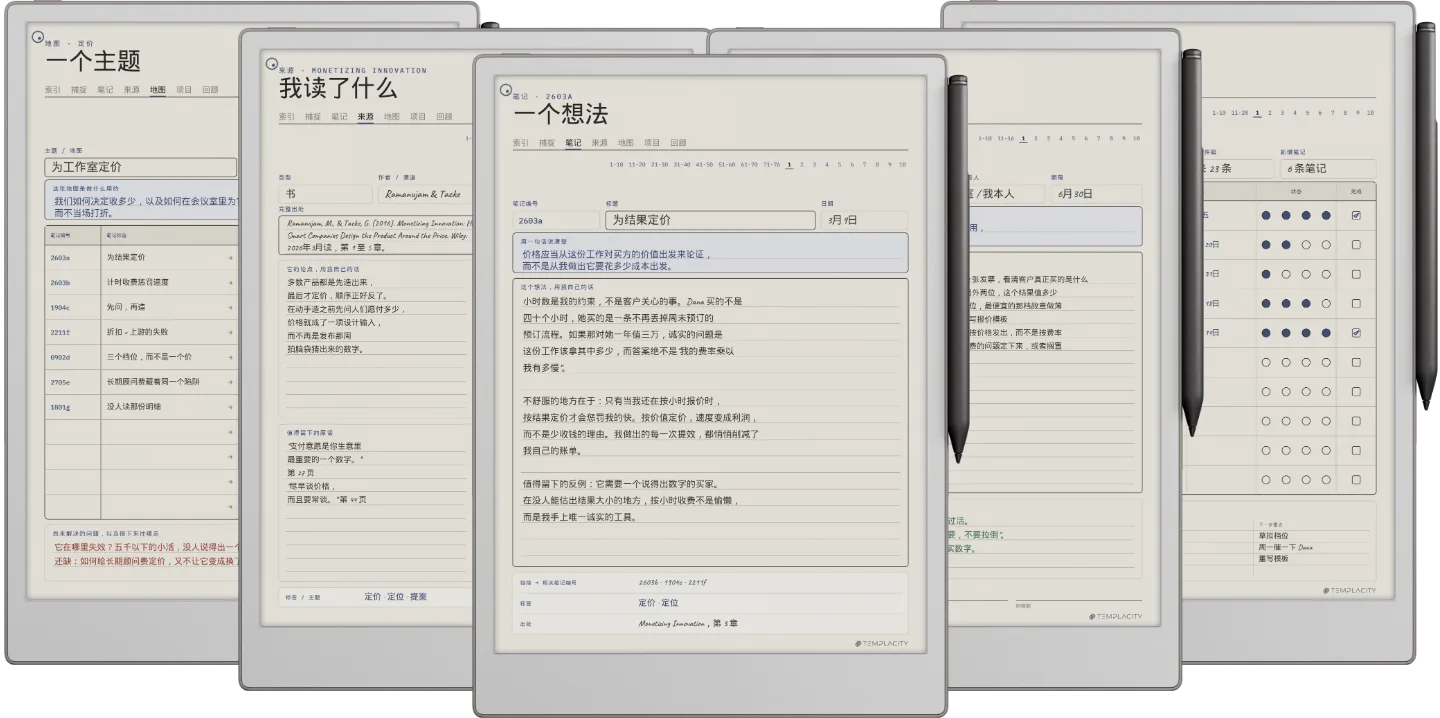Tick the checkbox in the 20日 row
The image size is (1440, 718).
coord(1356,244)
